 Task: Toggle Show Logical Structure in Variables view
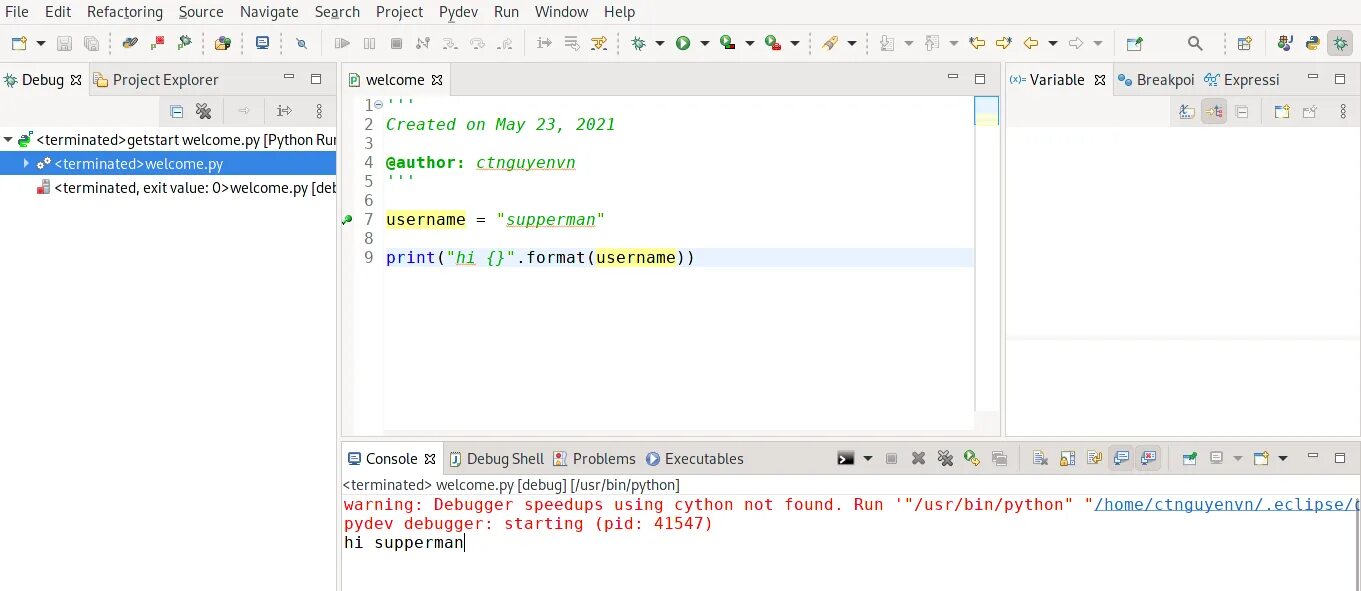point(1214,112)
